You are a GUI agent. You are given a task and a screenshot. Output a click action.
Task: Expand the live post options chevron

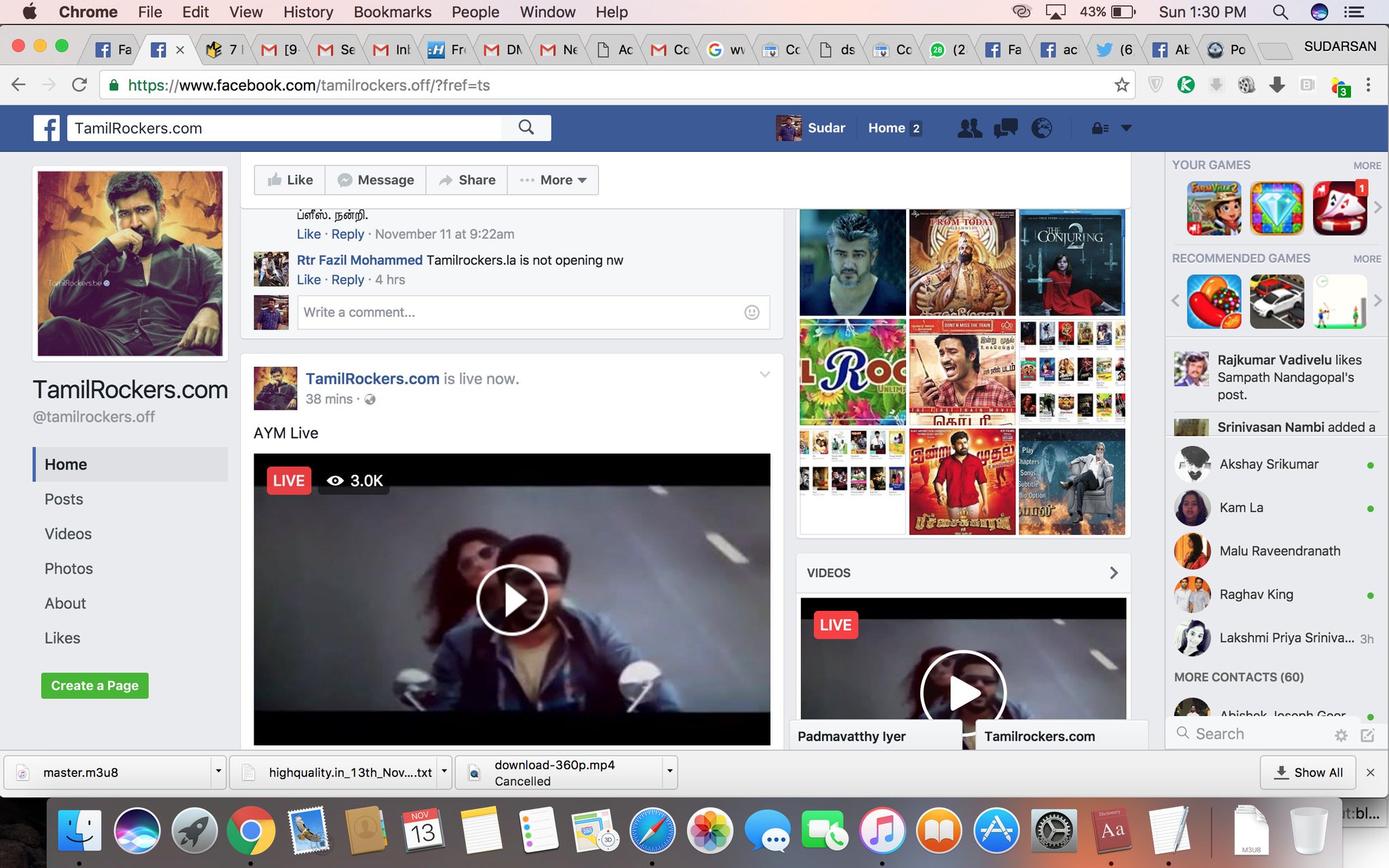click(764, 374)
